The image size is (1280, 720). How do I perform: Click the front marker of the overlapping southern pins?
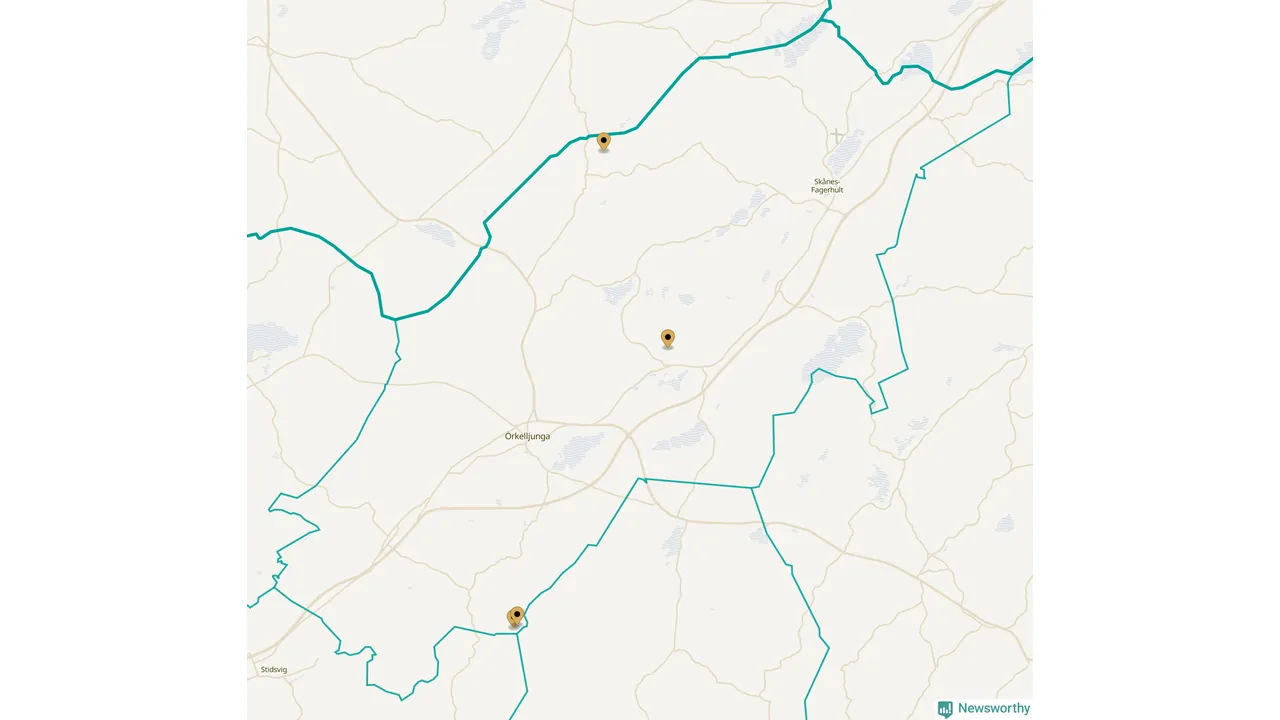(517, 615)
